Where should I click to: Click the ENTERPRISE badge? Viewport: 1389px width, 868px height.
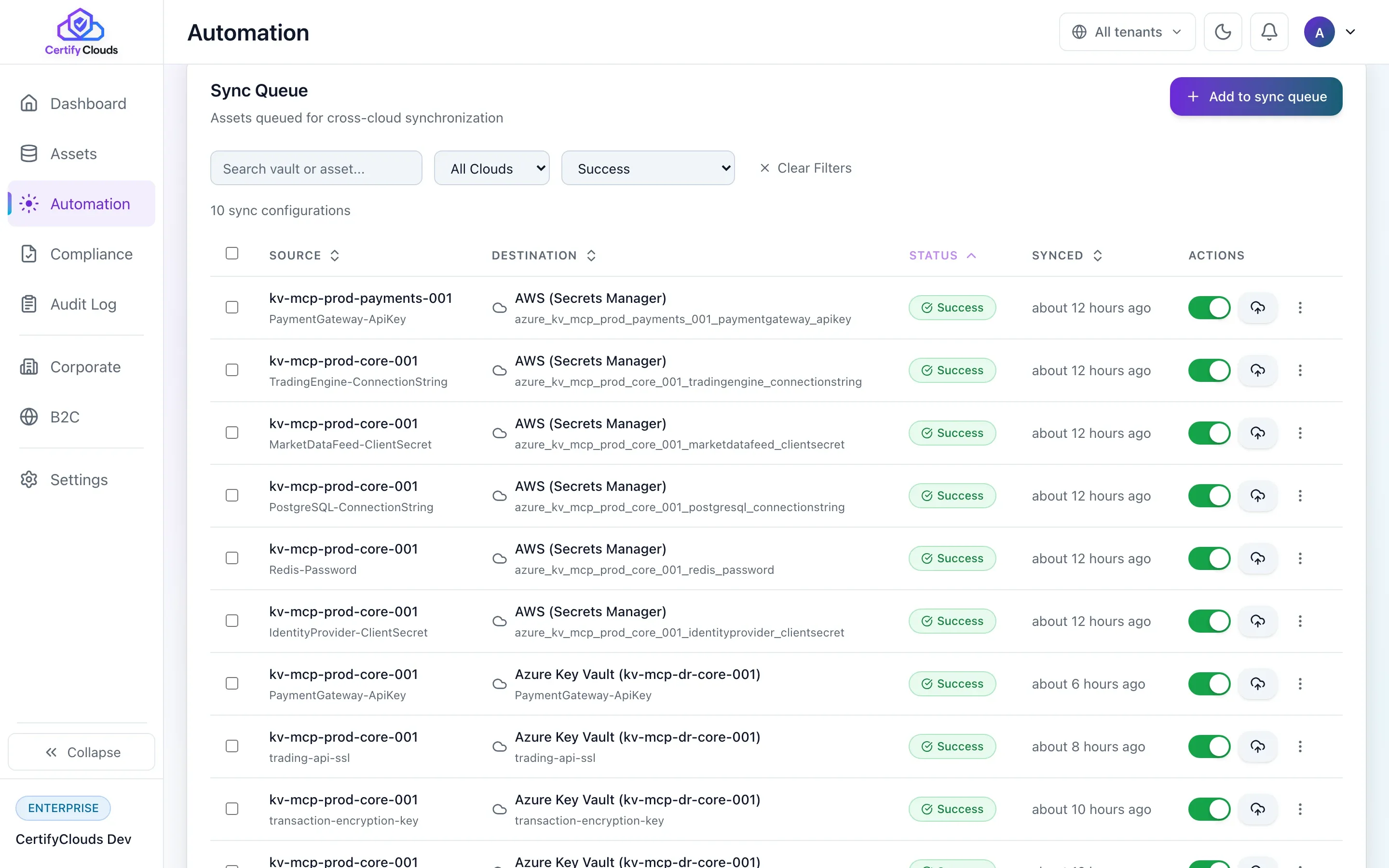63,808
